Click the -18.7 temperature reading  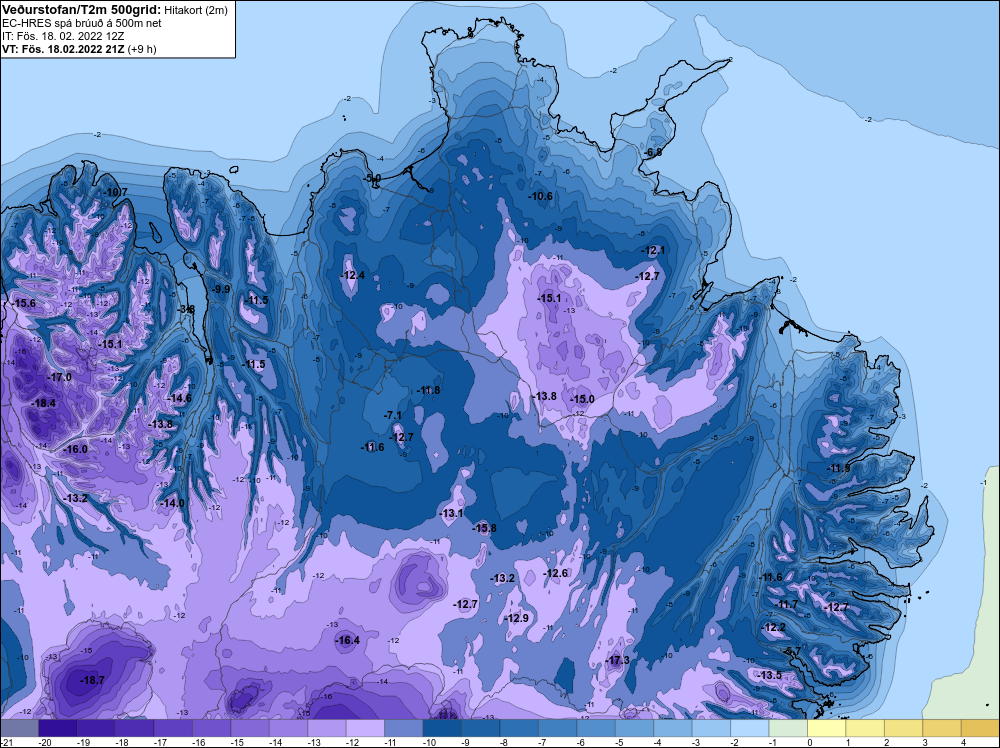click(x=92, y=680)
